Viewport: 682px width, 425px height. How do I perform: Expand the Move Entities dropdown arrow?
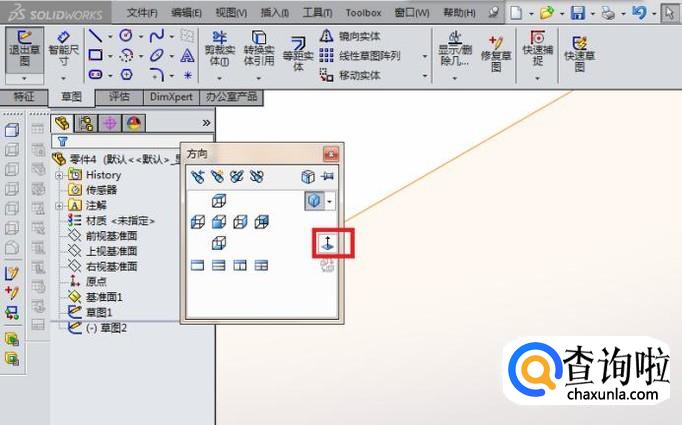(x=425, y=76)
